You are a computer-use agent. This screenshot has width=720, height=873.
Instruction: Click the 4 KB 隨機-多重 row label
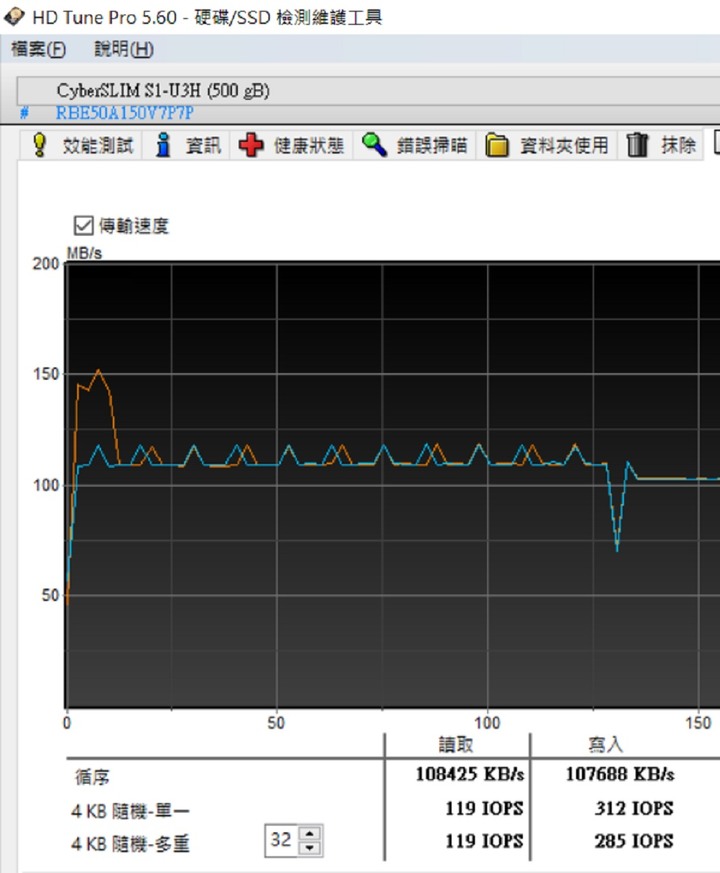(x=130, y=844)
